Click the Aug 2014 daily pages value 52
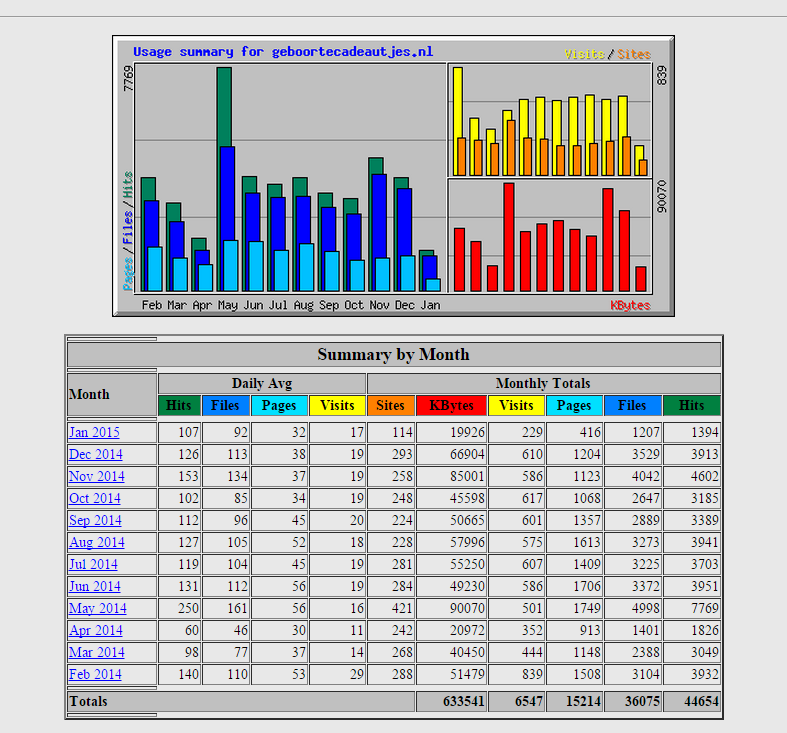The image size is (787, 733). [299, 543]
